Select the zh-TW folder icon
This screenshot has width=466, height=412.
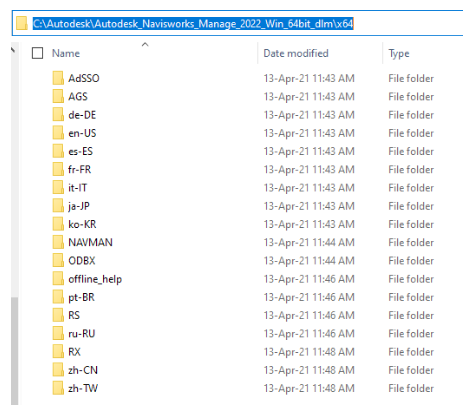[58, 388]
